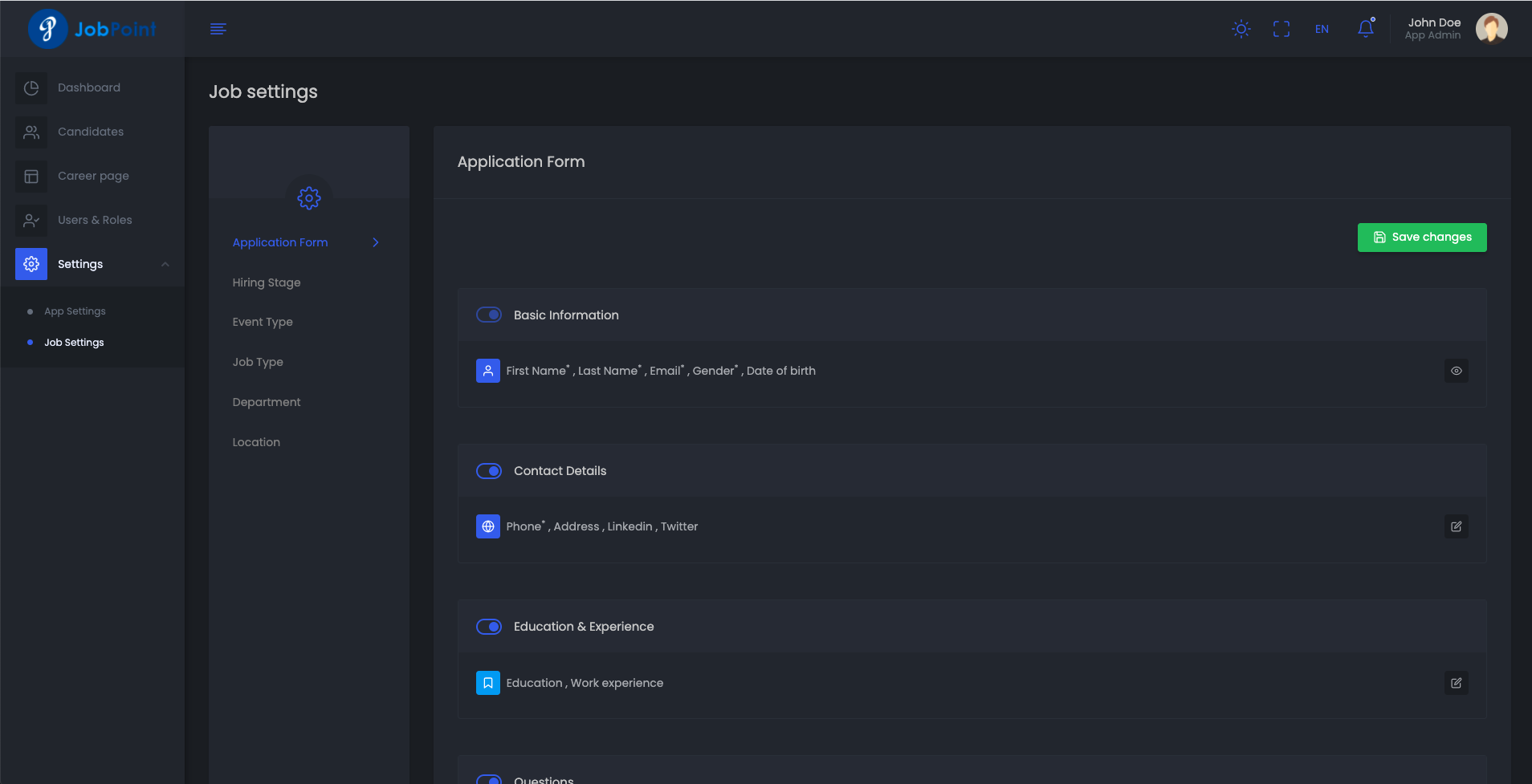The height and width of the screenshot is (784, 1532).
Task: Open the EN language dropdown
Action: coord(1322,29)
